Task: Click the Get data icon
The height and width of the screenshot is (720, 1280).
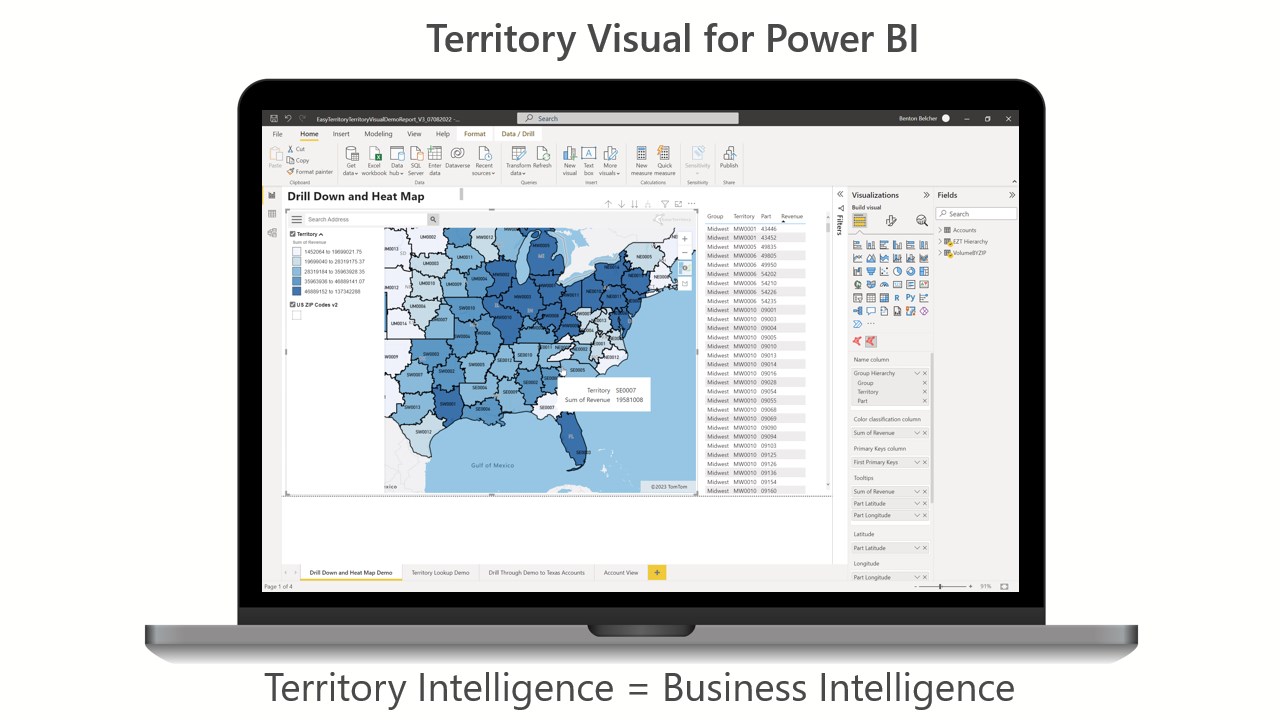Action: pyautogui.click(x=351, y=153)
